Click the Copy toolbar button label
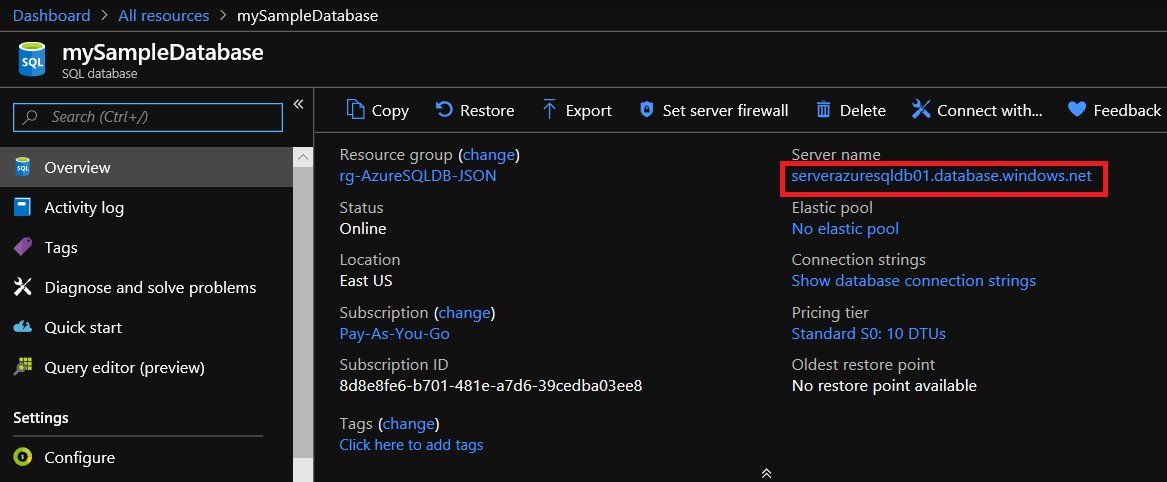1167x482 pixels. 390,111
